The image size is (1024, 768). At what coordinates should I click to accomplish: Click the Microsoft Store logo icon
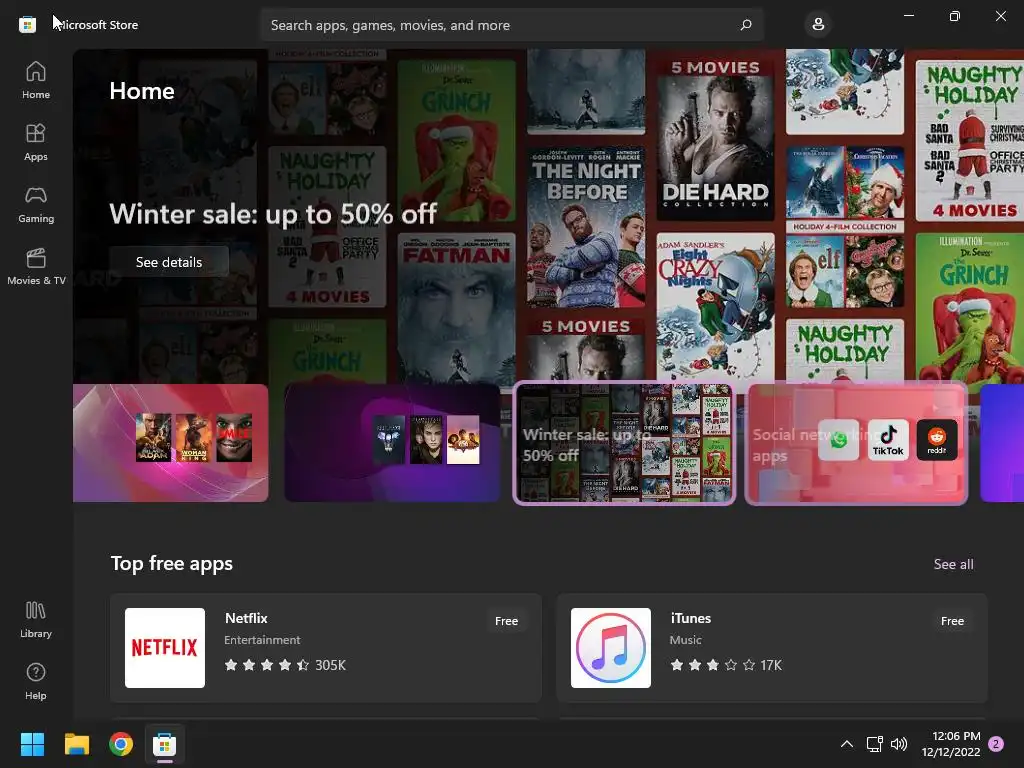click(27, 25)
